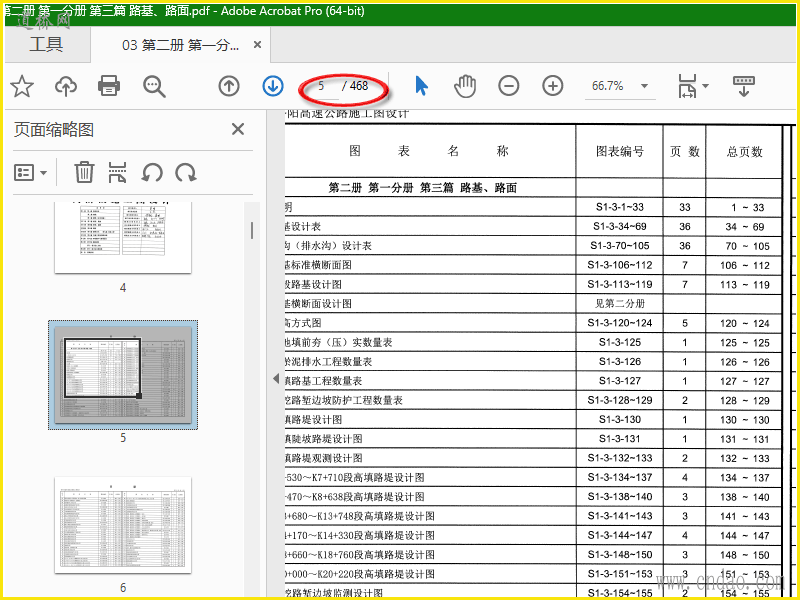
Task: Click cell S1-3-131
Action: coord(620,439)
